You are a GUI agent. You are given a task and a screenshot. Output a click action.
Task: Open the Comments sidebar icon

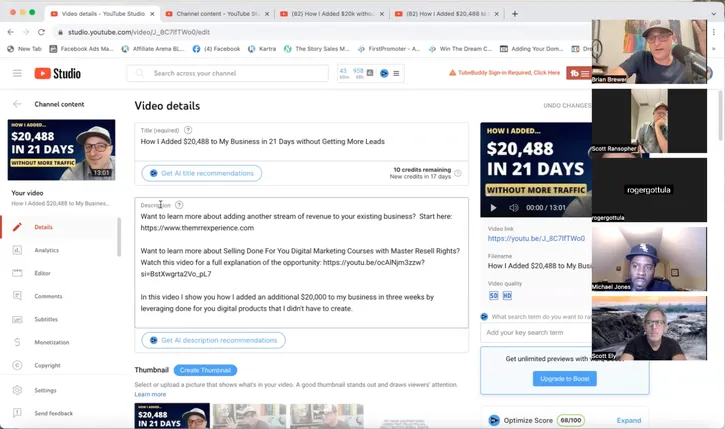(17, 296)
